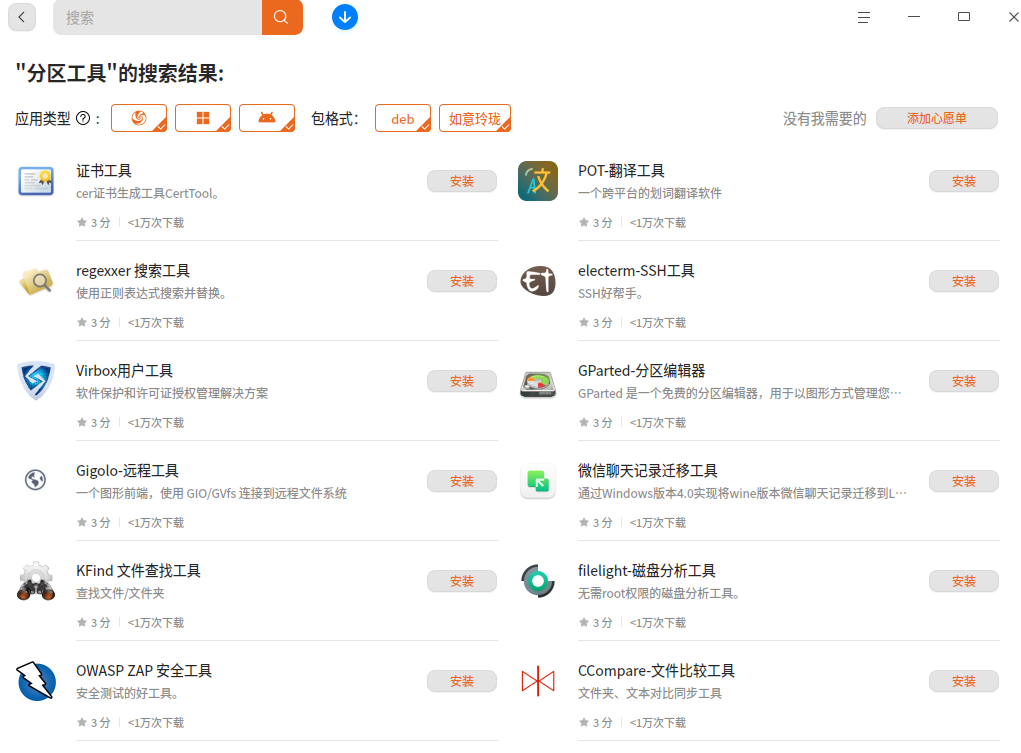Click the filelight disk analyzer icon

538,581
